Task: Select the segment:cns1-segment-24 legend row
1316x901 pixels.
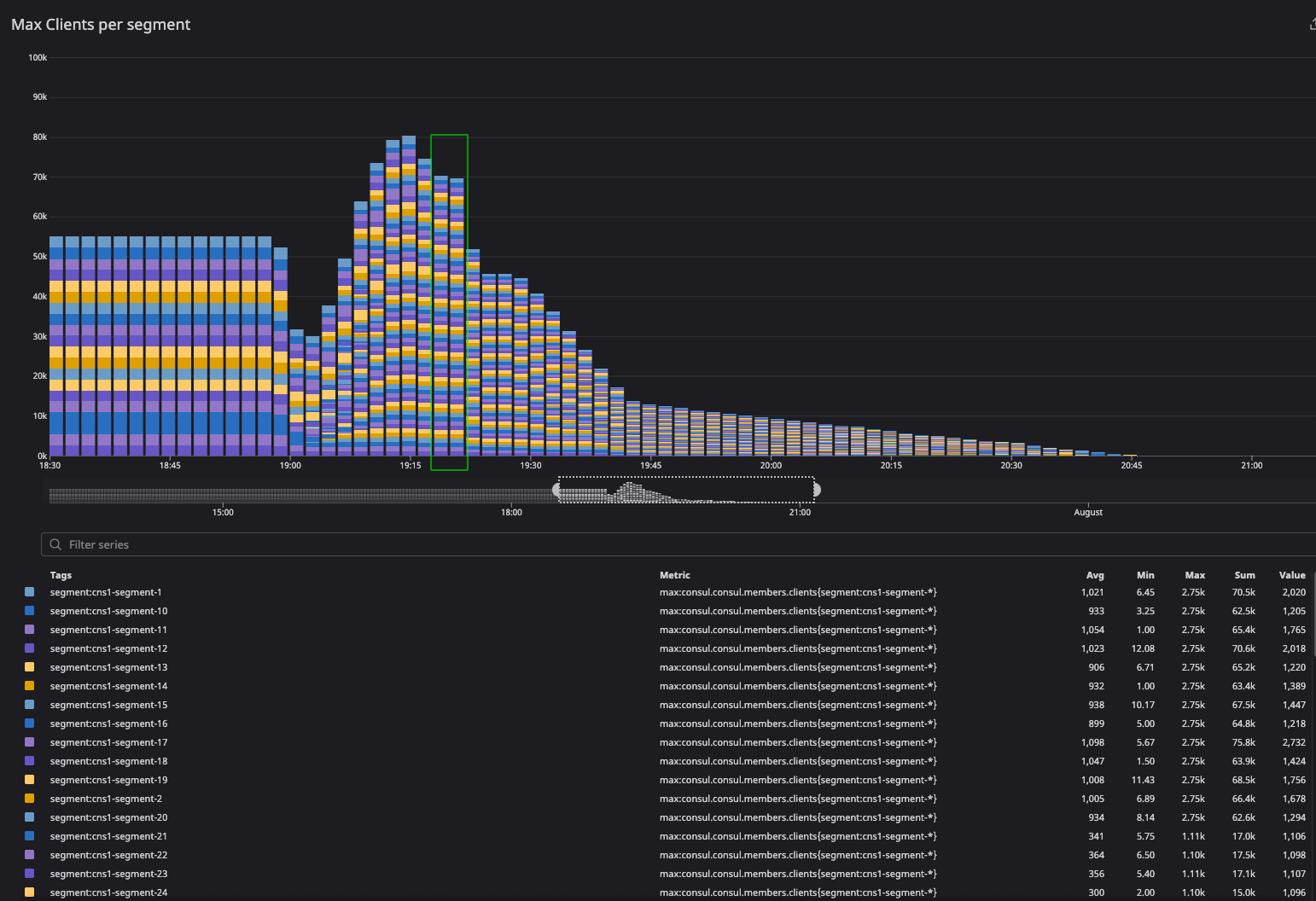Action: click(x=108, y=892)
